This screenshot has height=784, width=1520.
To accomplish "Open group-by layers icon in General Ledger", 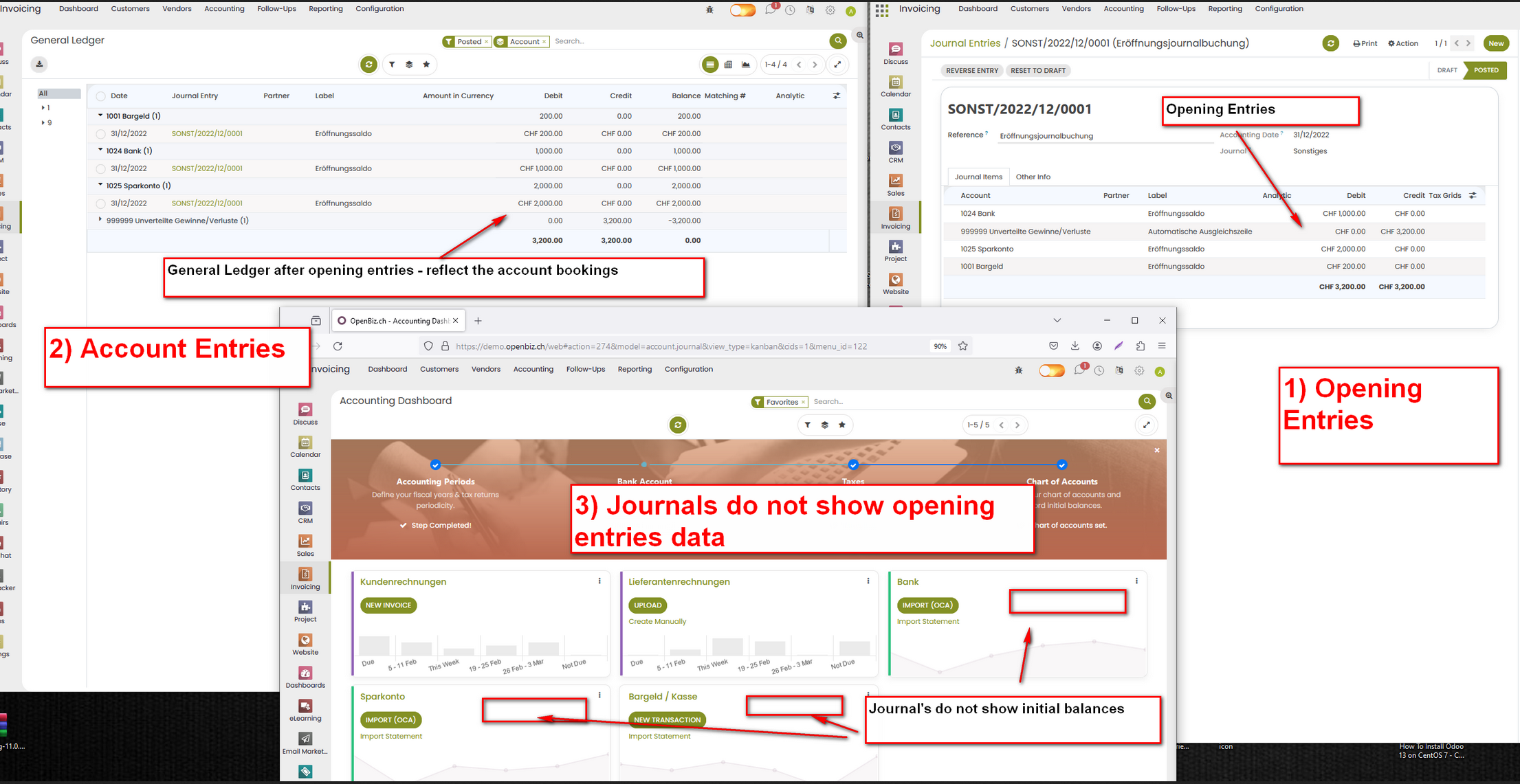I will click(x=409, y=65).
